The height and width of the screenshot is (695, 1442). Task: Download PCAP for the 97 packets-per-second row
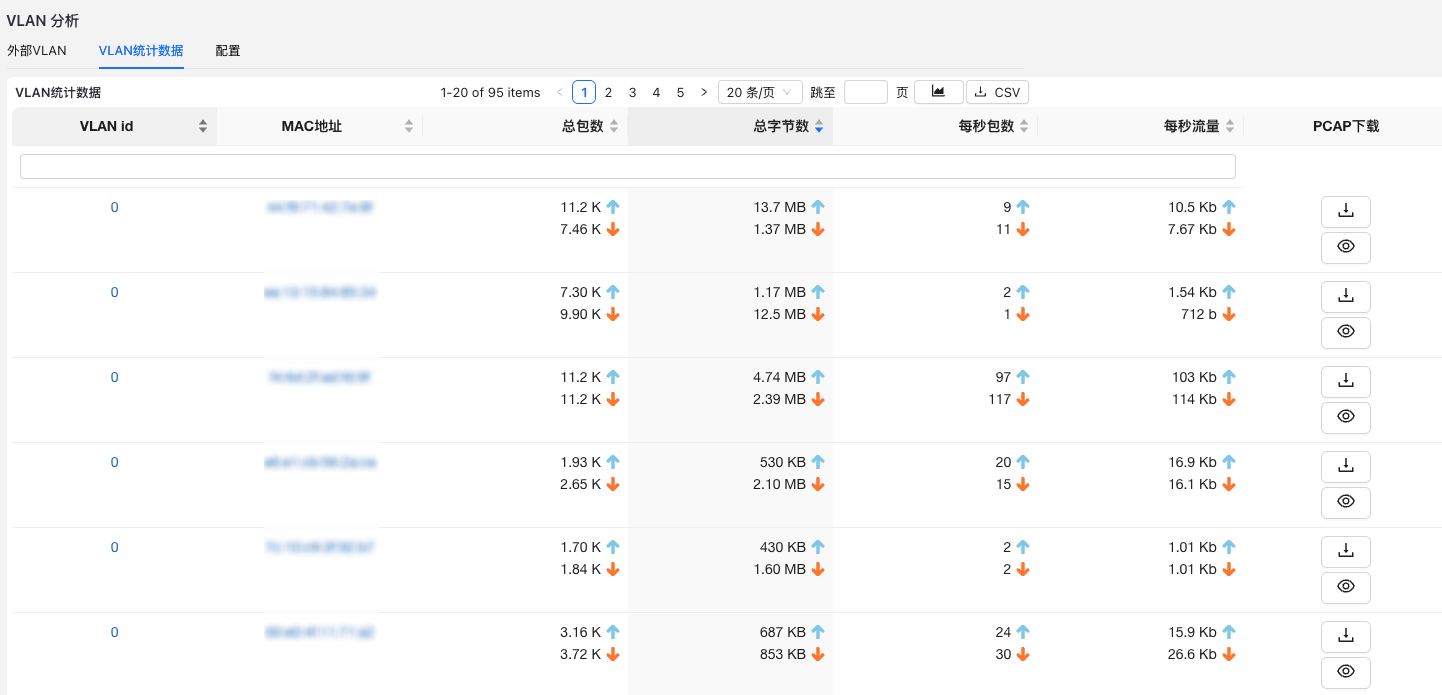point(1345,381)
